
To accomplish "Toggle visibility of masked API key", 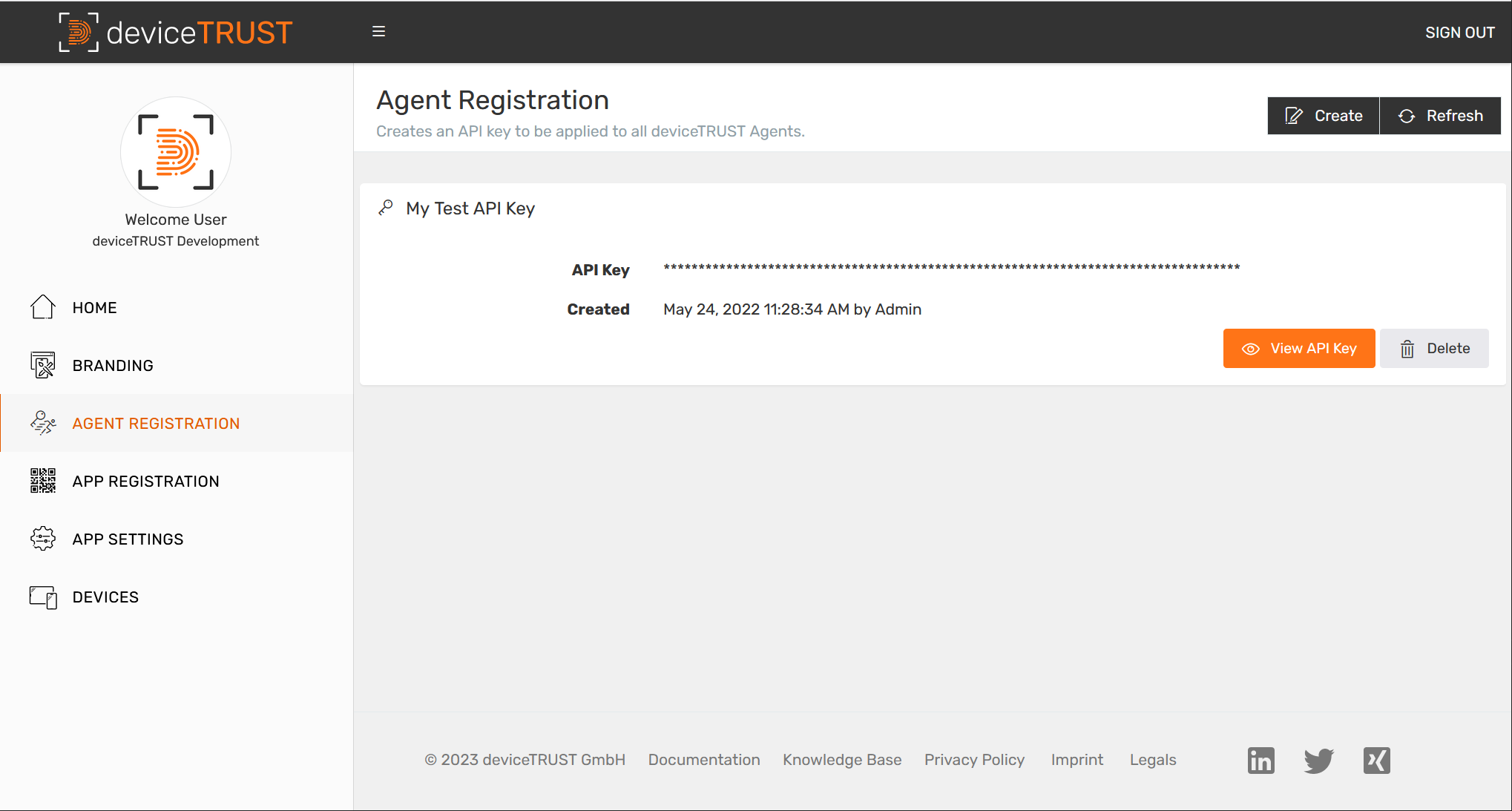I will coord(1299,348).
